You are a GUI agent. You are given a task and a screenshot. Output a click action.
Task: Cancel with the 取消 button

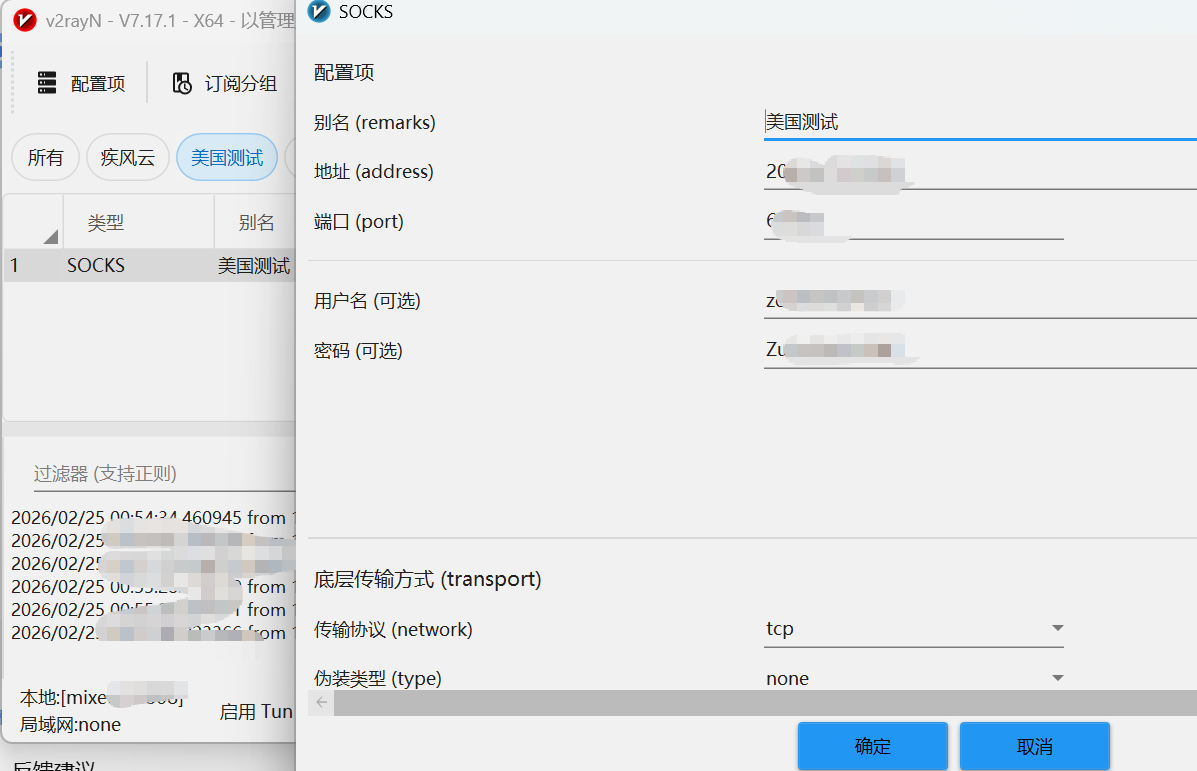click(1034, 746)
